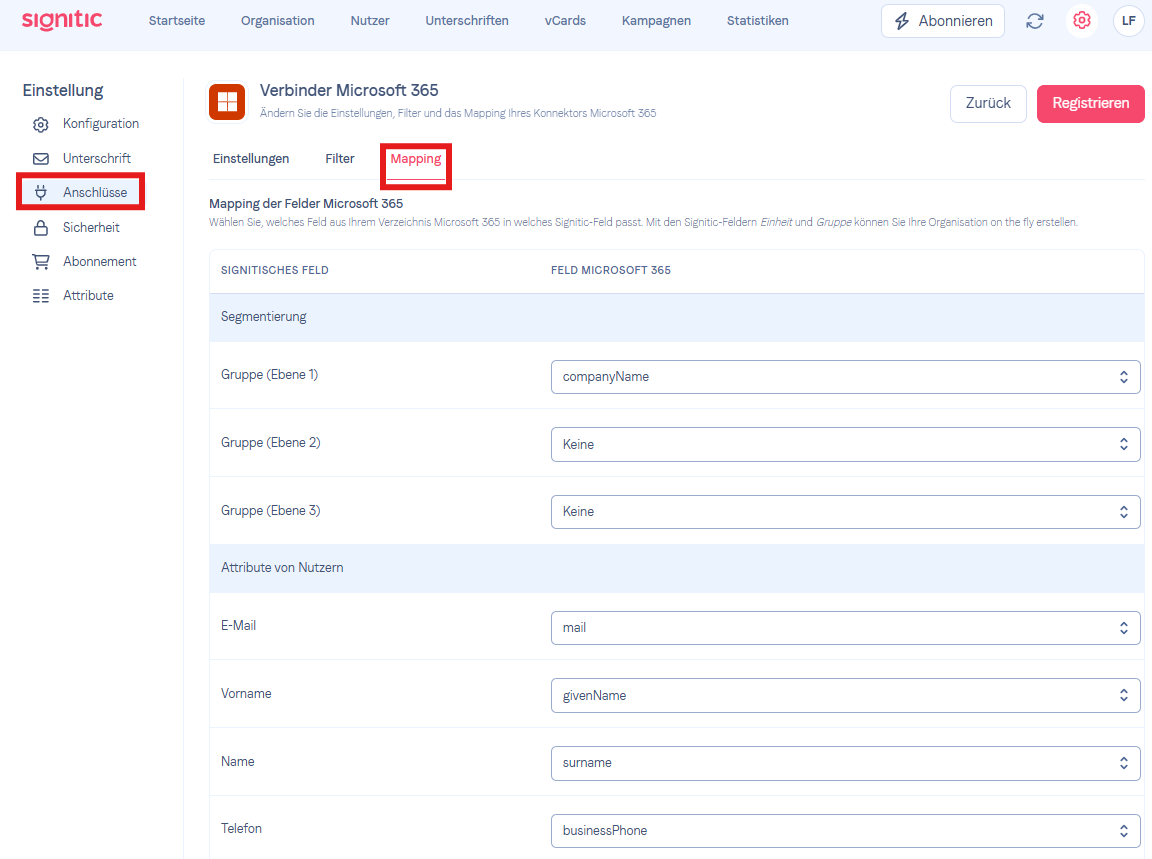Go to Startseite in top navigation
The image size is (1152, 859).
point(177,21)
